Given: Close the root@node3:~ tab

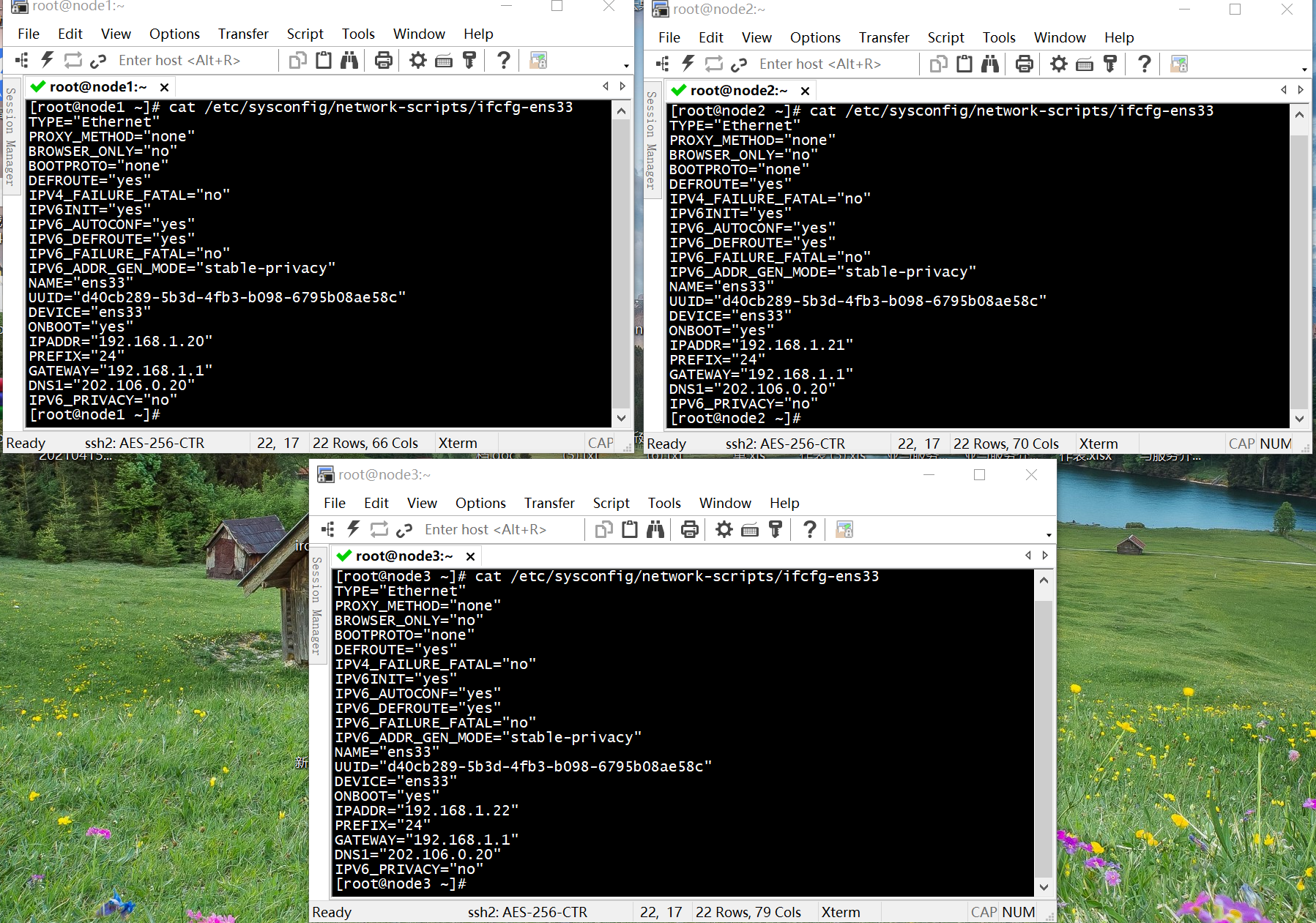Looking at the screenshot, I should click(x=471, y=556).
